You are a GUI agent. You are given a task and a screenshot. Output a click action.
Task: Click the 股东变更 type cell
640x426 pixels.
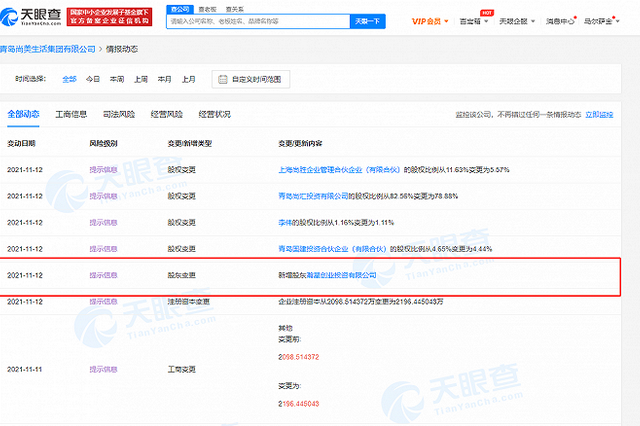(x=182, y=275)
